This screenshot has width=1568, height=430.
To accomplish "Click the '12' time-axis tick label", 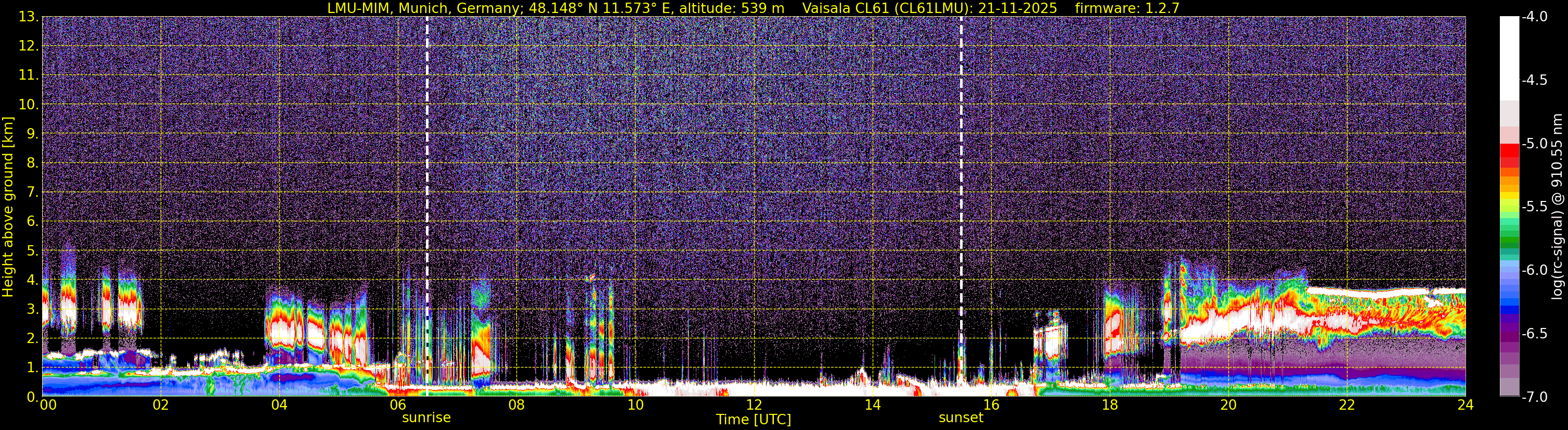I will [x=754, y=405].
